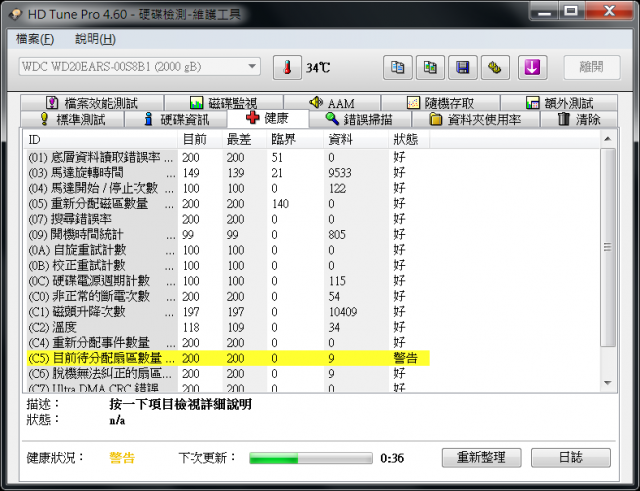640x491 pixels.
Task: Click the 0:36 countdown timer
Action: tap(392, 458)
